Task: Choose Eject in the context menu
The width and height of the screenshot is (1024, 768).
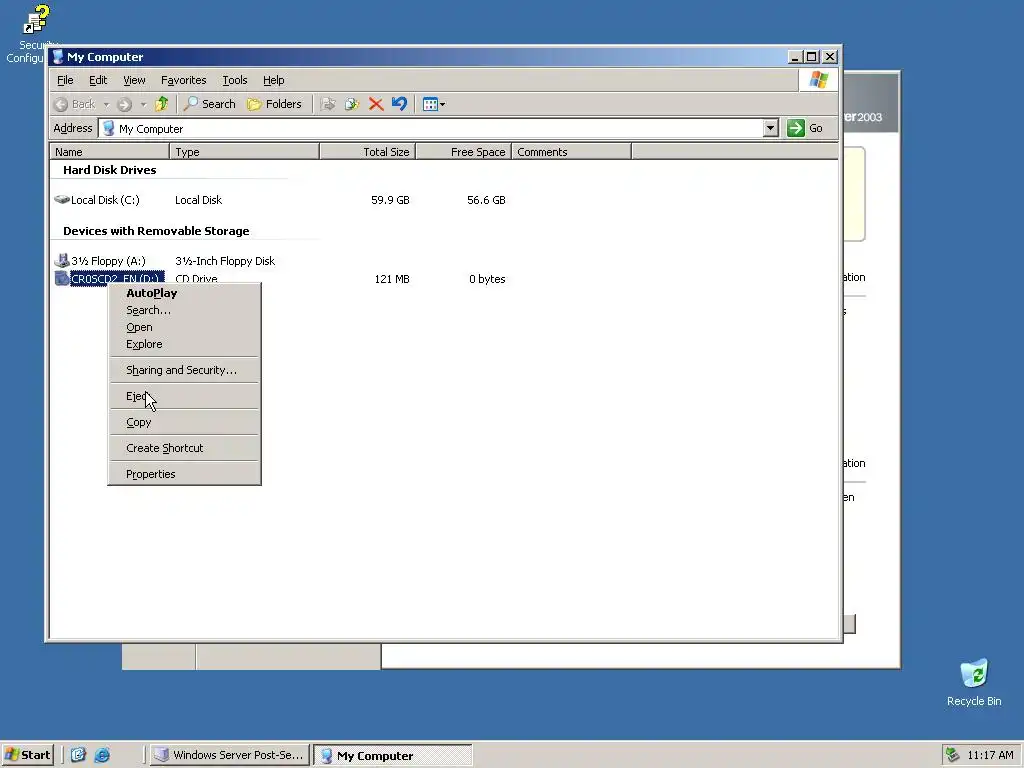Action: click(184, 396)
